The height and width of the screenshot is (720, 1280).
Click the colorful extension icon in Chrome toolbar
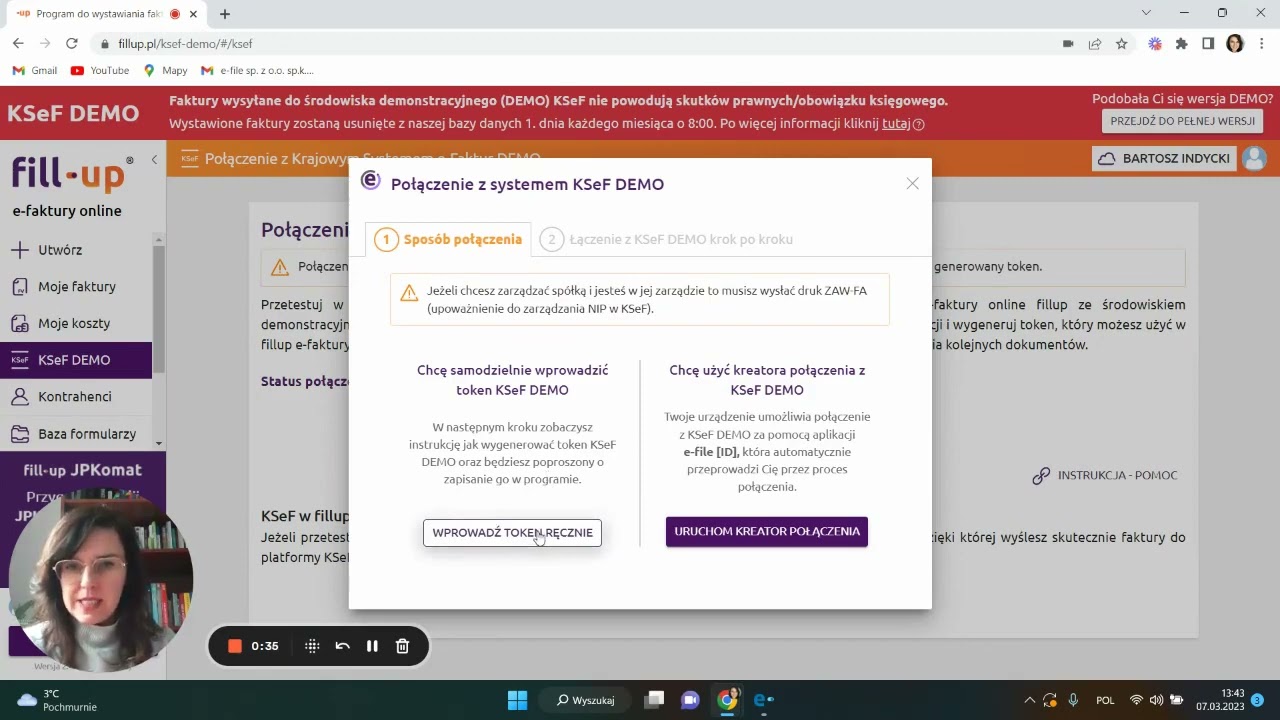click(1155, 44)
